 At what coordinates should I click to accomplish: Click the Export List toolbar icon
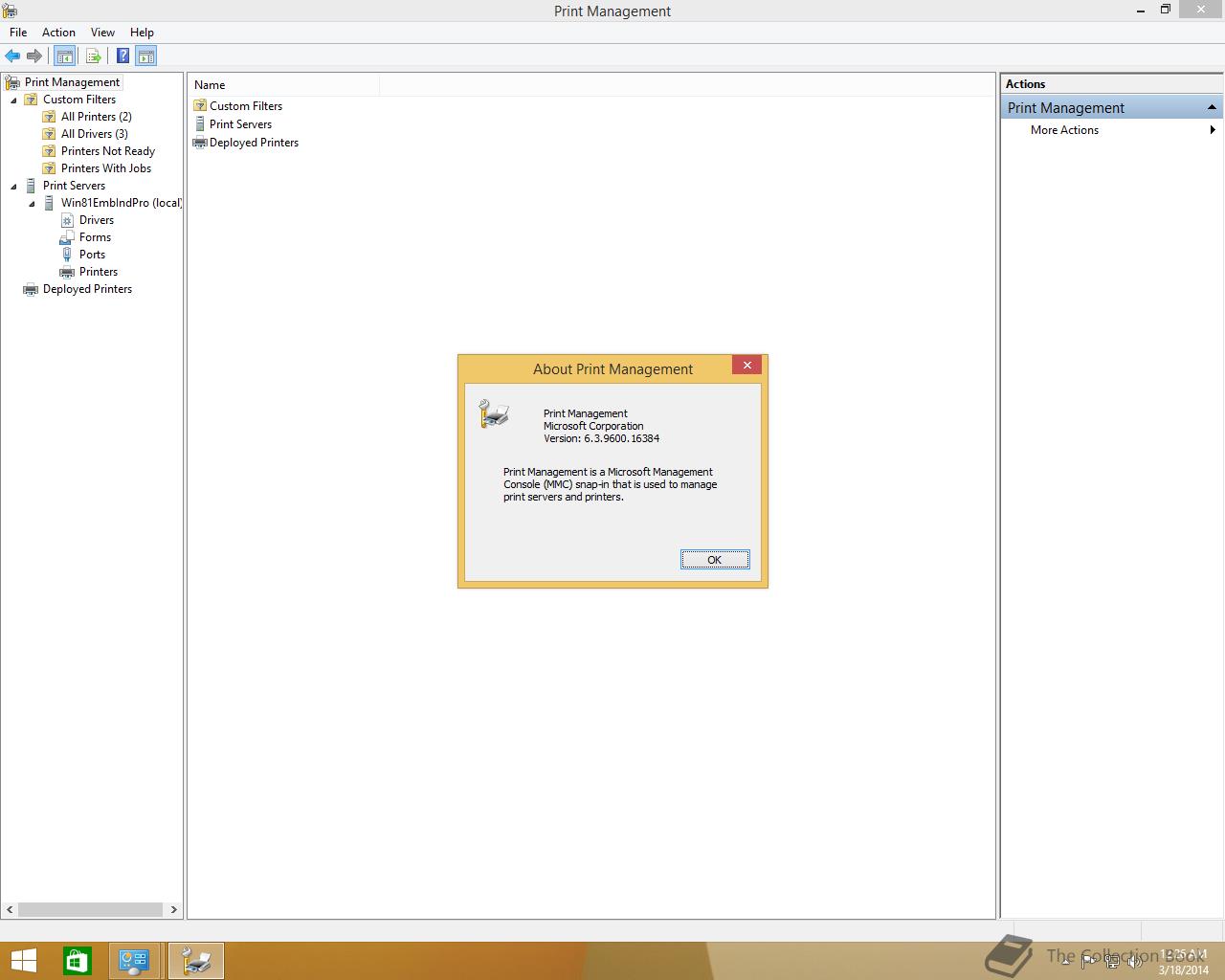click(94, 56)
